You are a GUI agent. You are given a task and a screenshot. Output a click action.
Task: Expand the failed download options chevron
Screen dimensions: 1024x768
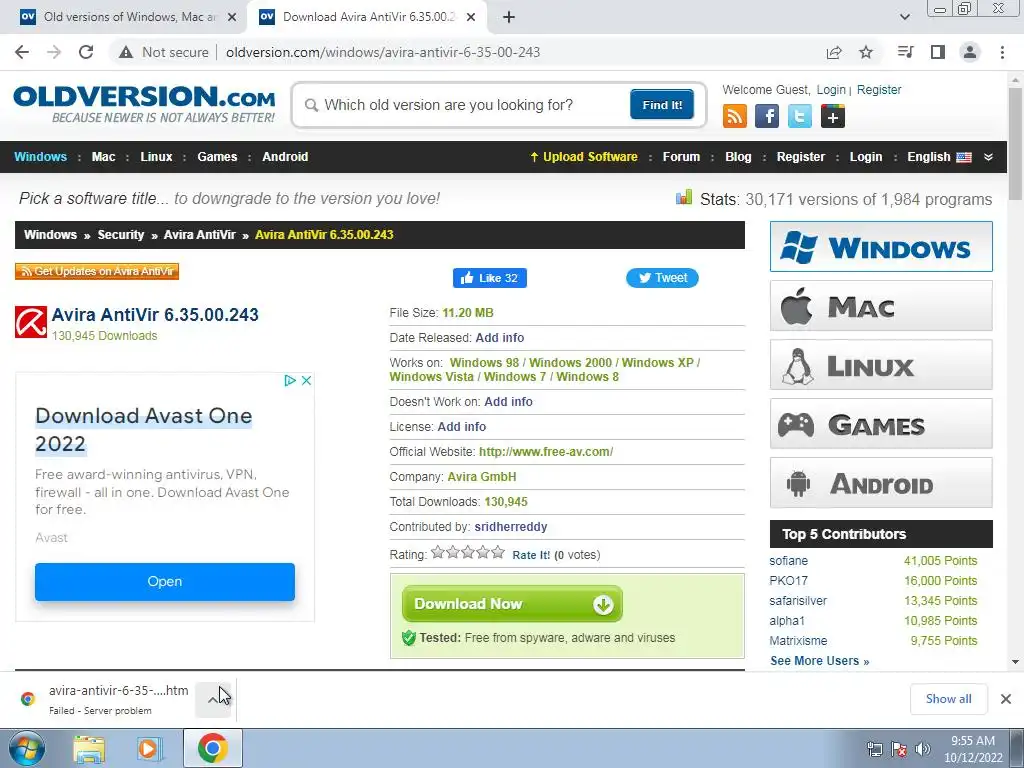coord(213,699)
